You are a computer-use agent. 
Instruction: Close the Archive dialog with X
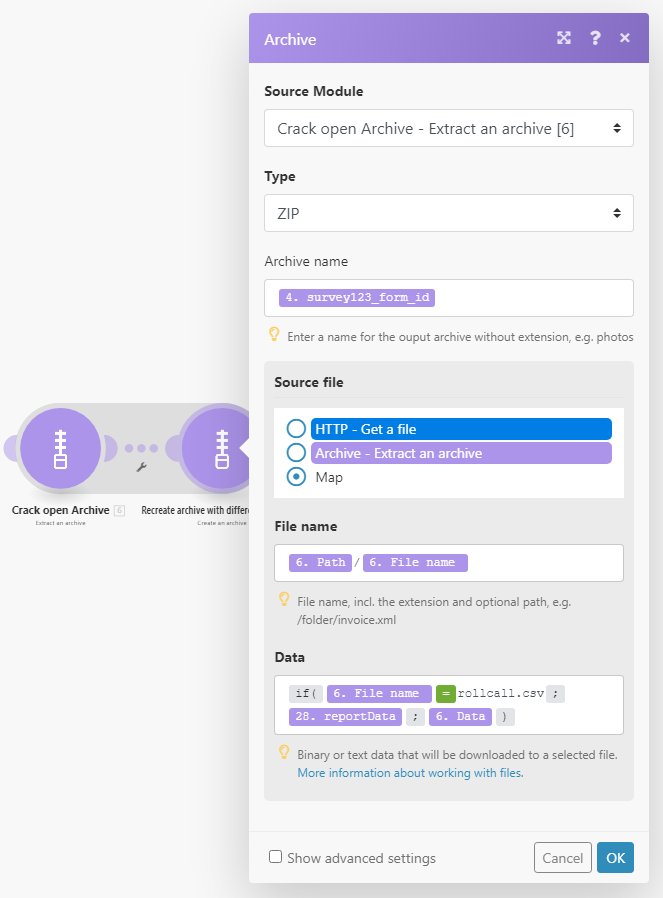pos(625,38)
